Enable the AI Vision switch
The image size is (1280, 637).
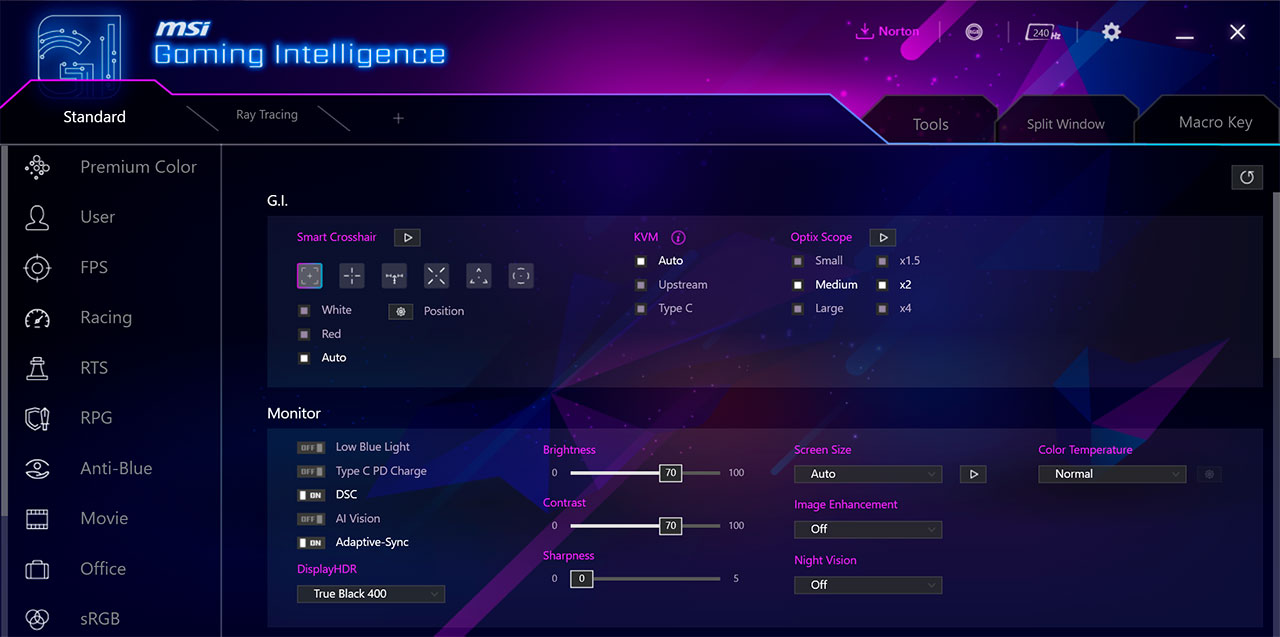click(311, 519)
